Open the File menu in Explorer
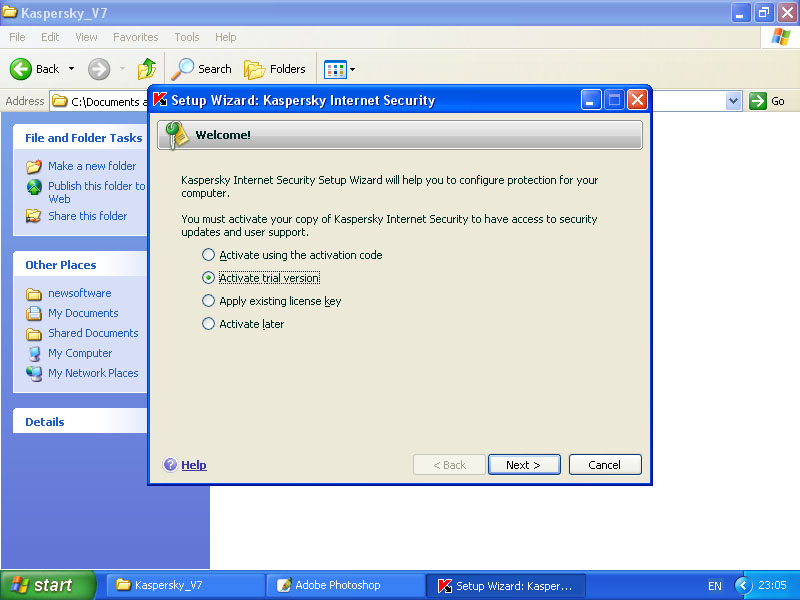Screen dimensions: 800x600 17,37
